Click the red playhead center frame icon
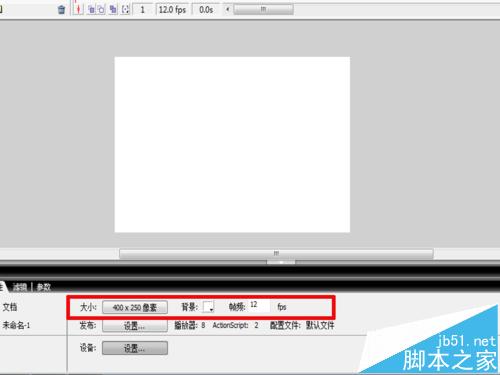Screen dimensions: 500x375 click(78, 9)
